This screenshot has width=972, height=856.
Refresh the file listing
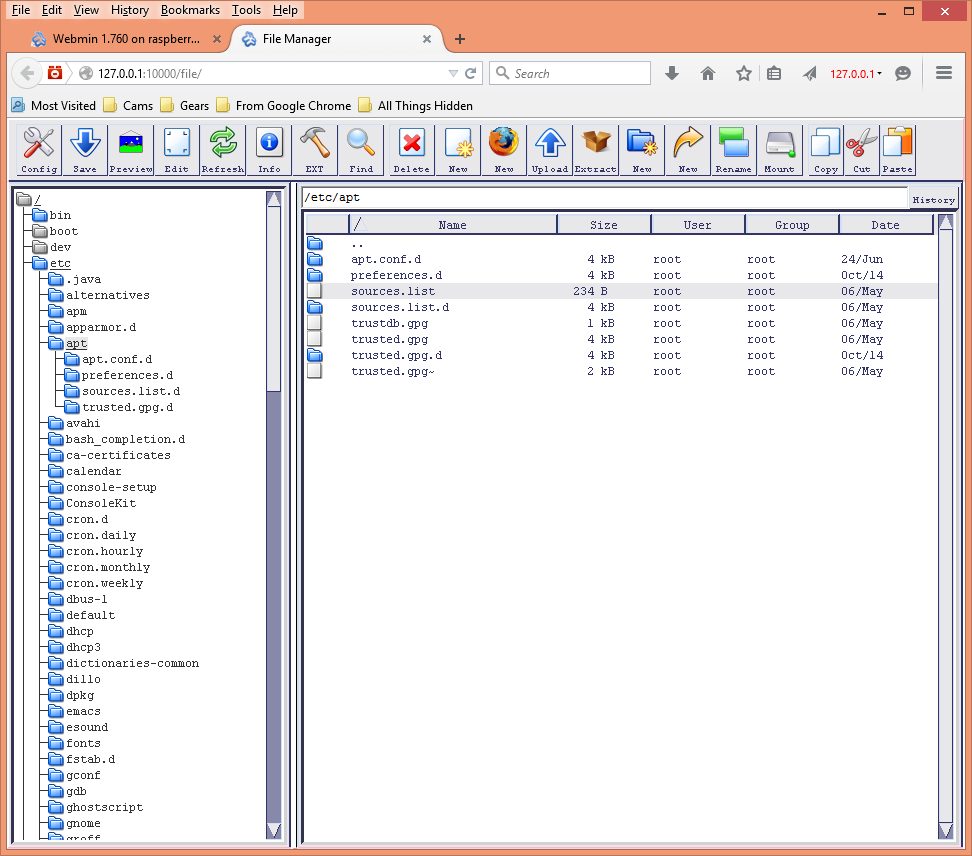pyautogui.click(x=223, y=150)
